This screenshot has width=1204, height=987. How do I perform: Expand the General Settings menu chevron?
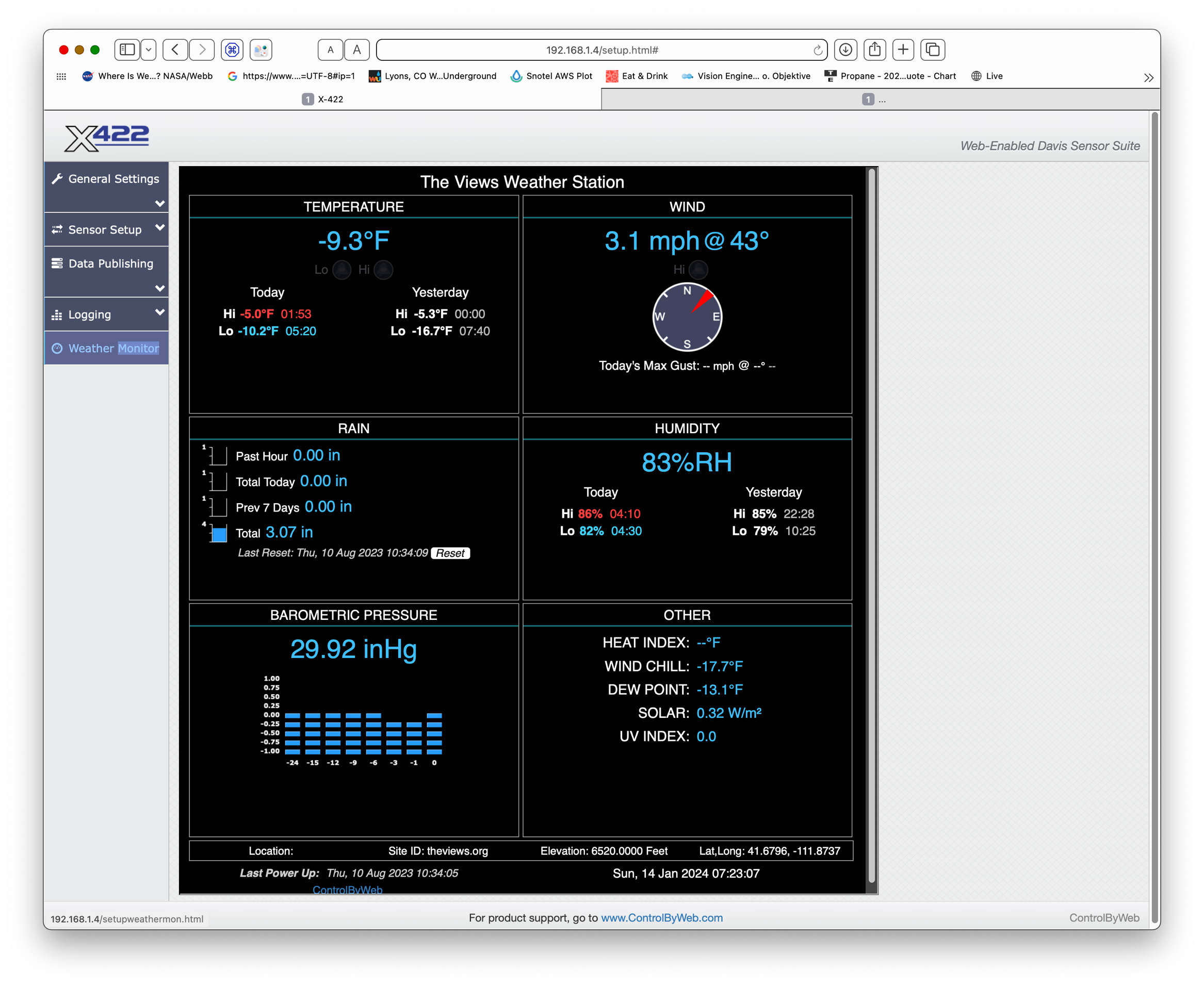[x=160, y=204]
